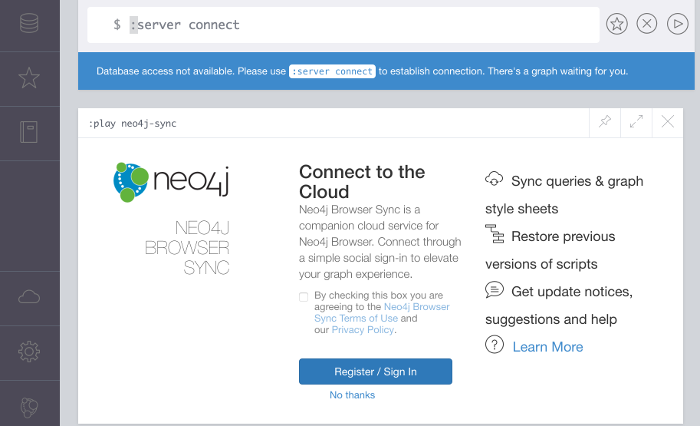Check the terms of use agreement box
The height and width of the screenshot is (426, 700).
pyautogui.click(x=304, y=297)
